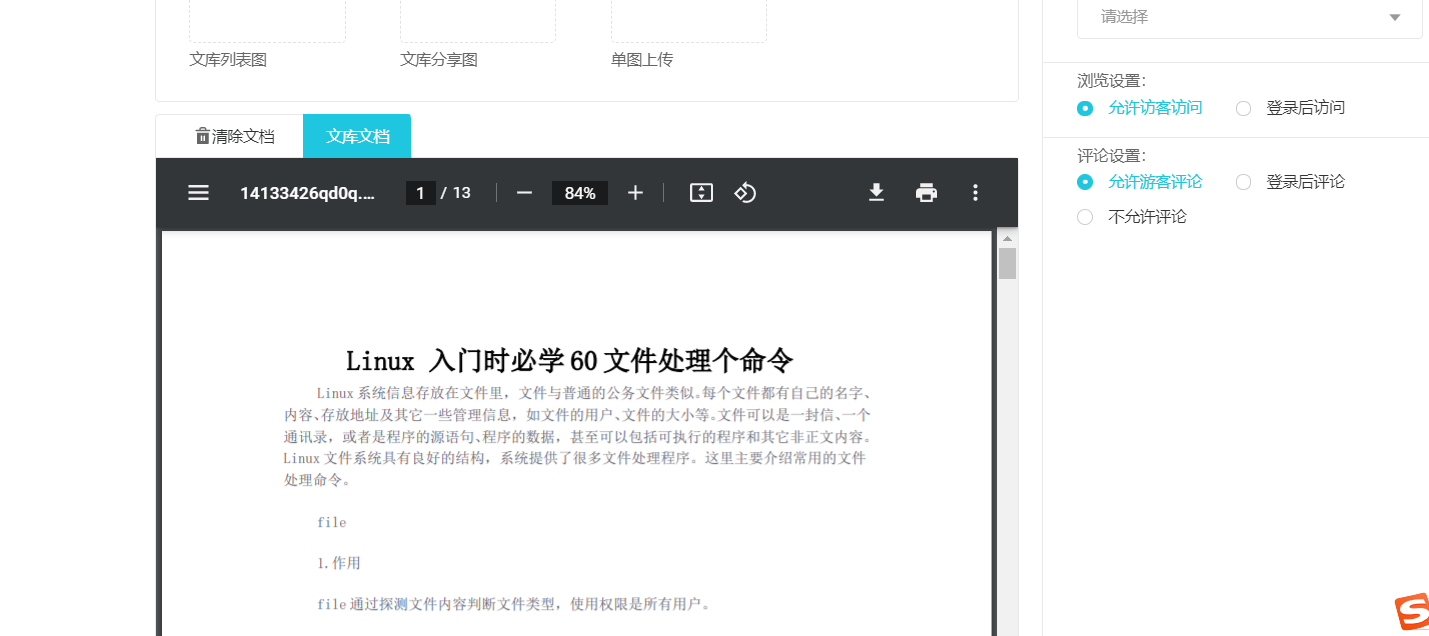Viewport: 1429px width, 636px height.
Task: Click the PDF scrollbar up arrow
Action: coord(1007,238)
